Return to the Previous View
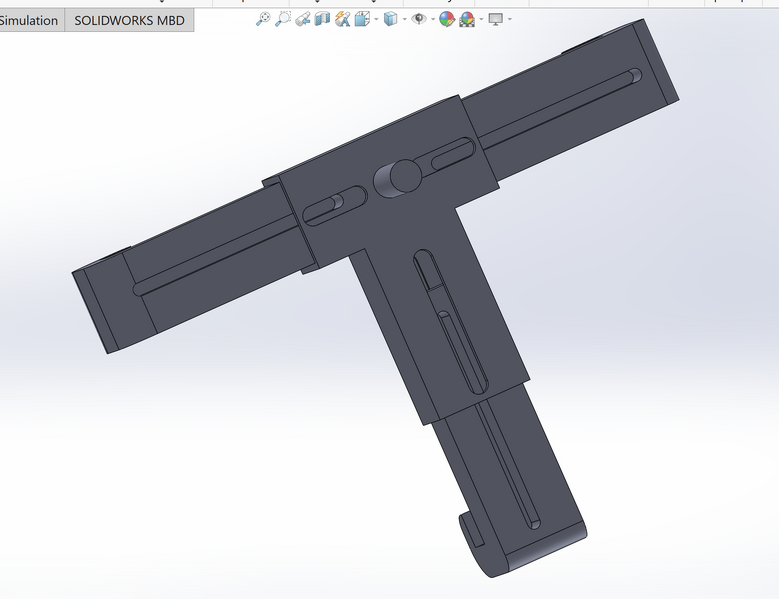Viewport: 779px width, 599px height. [x=303, y=19]
